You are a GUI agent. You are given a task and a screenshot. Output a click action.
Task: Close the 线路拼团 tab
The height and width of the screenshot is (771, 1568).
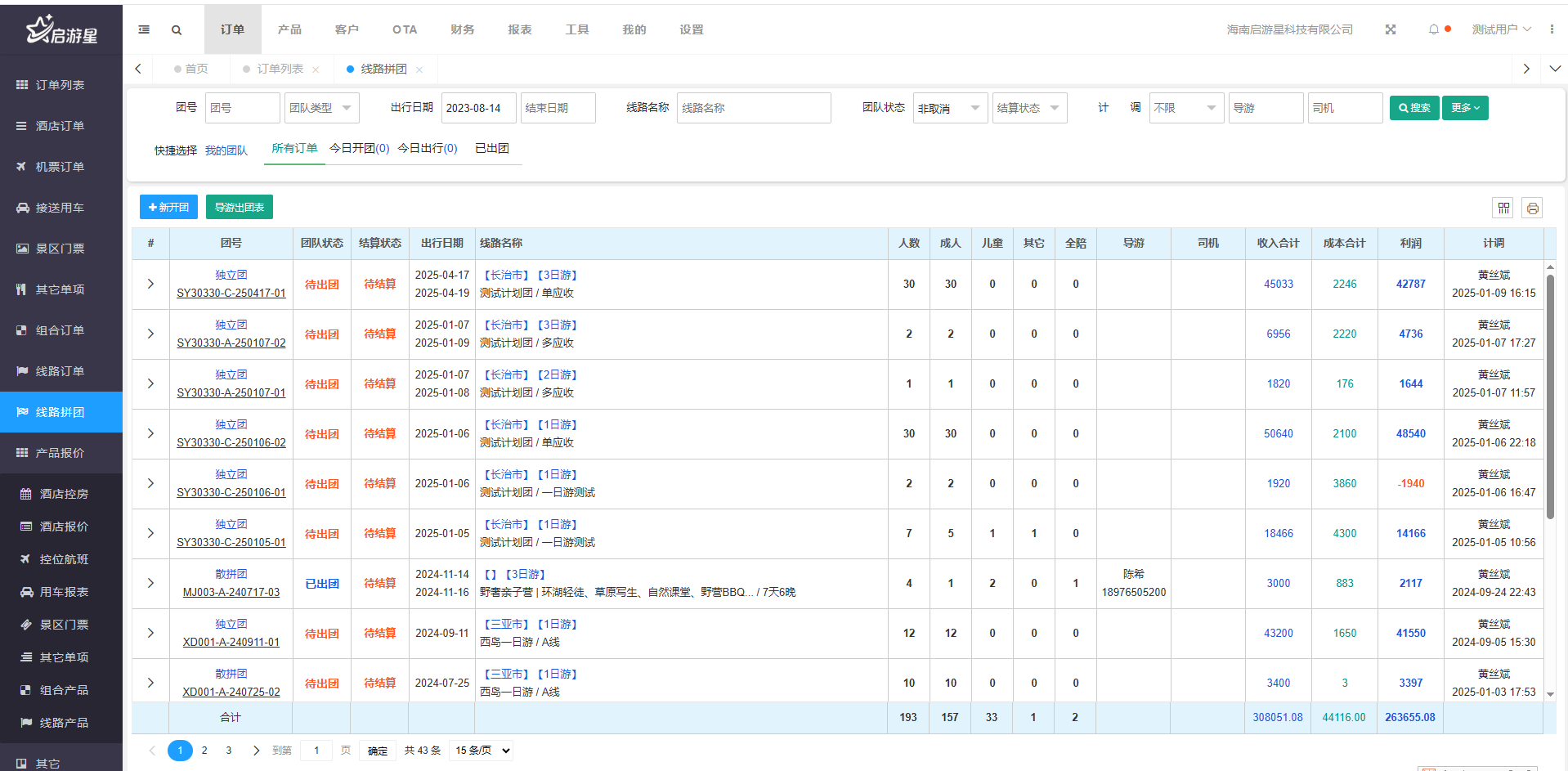pyautogui.click(x=419, y=69)
